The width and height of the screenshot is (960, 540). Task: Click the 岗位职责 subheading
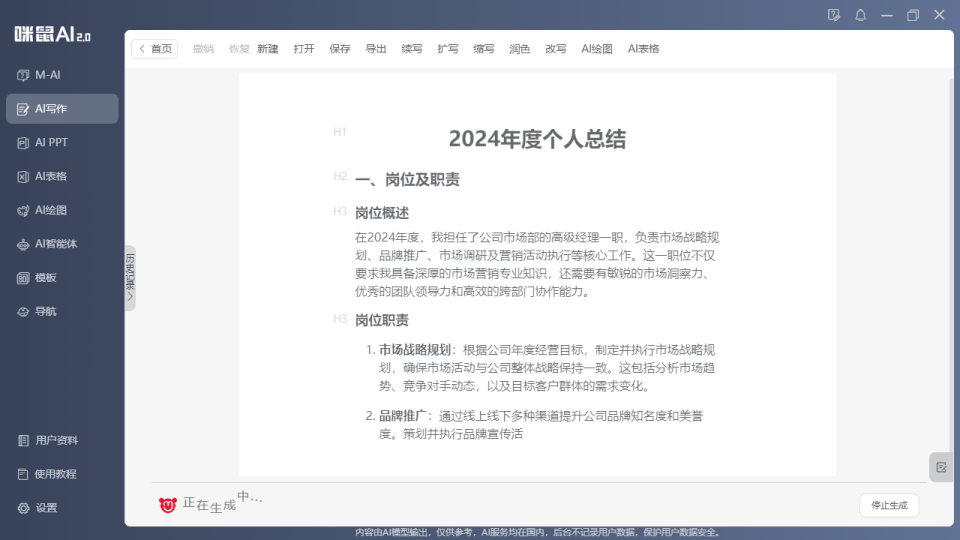pyautogui.click(x=382, y=320)
